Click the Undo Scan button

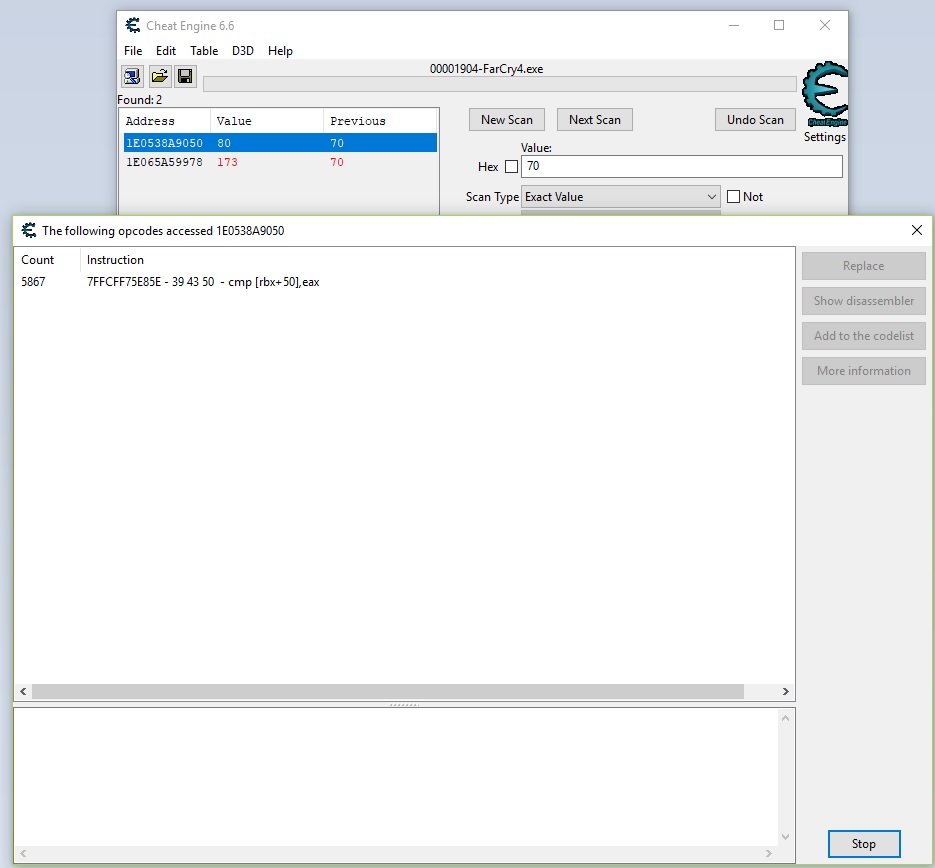pos(755,120)
